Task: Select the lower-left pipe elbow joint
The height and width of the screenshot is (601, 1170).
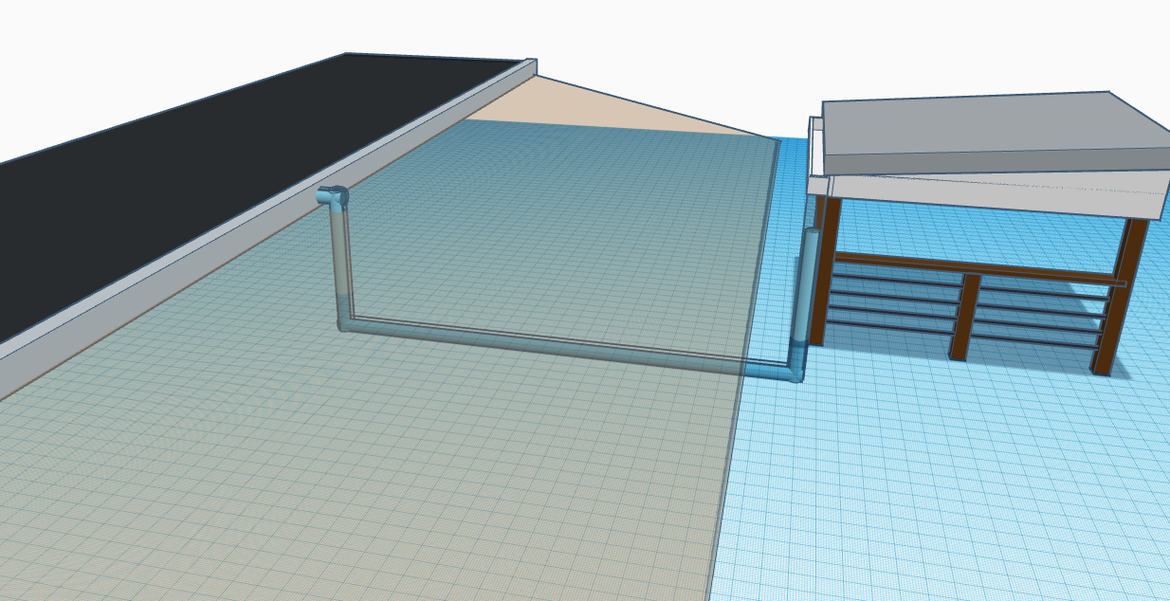Action: (x=344, y=321)
